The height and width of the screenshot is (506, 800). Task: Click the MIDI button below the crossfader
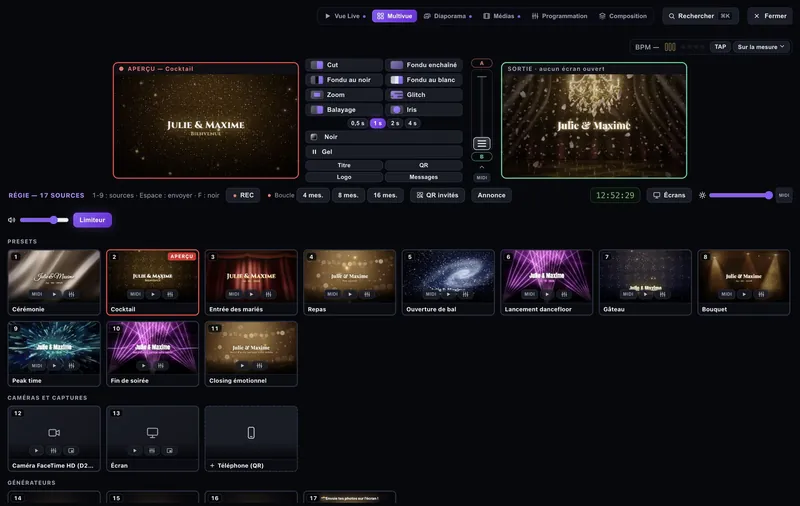(482, 178)
